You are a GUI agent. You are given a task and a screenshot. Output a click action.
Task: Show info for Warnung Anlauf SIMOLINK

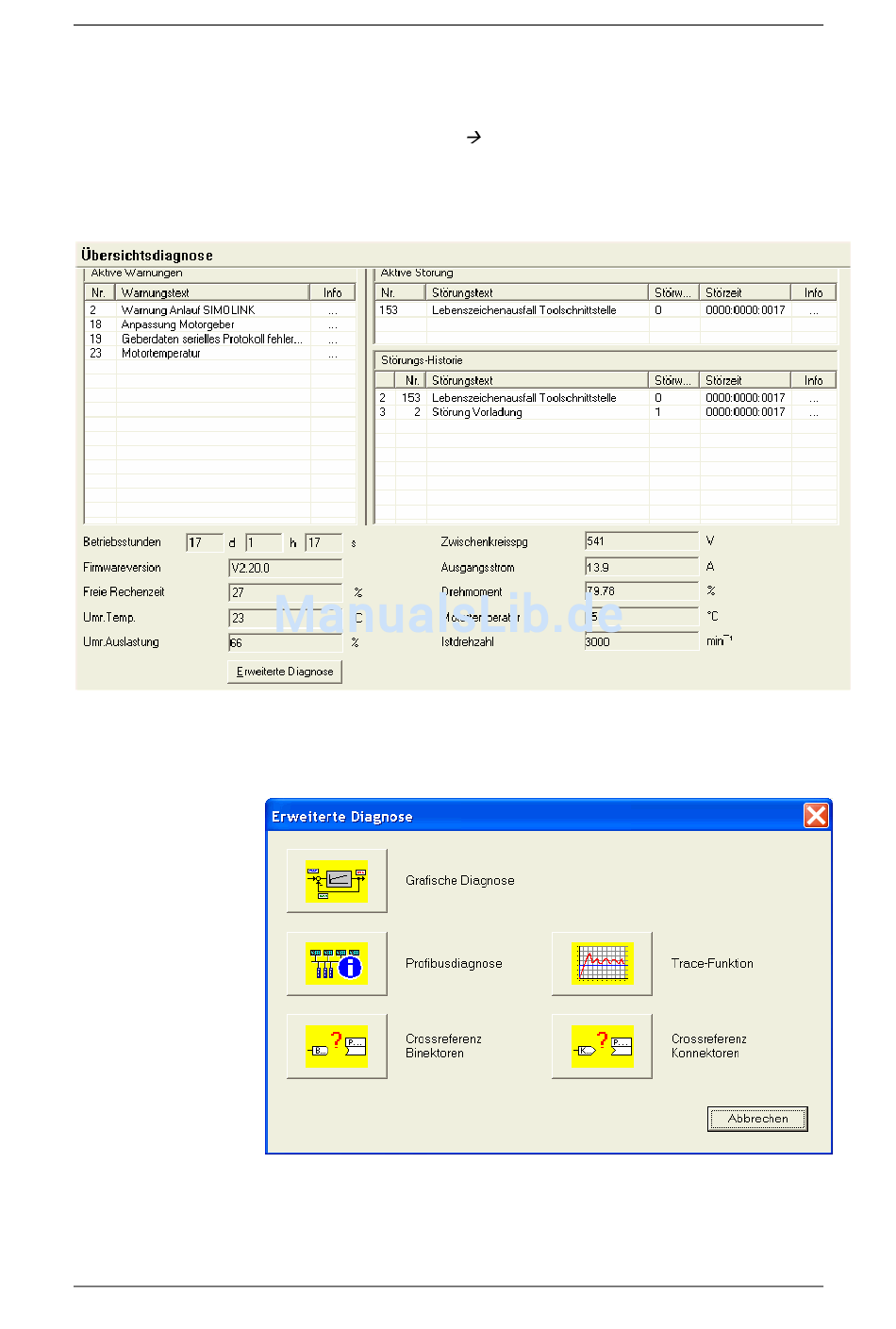pyautogui.click(x=332, y=310)
